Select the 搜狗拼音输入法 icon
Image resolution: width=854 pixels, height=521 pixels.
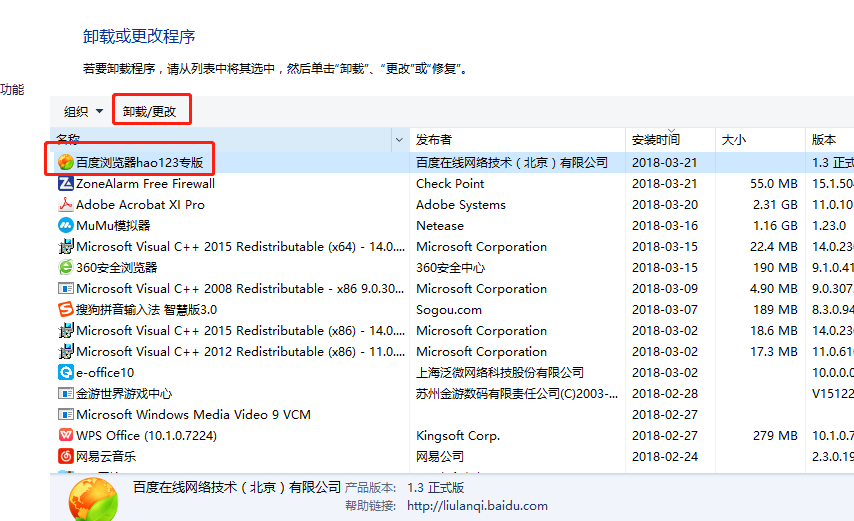[x=66, y=309]
